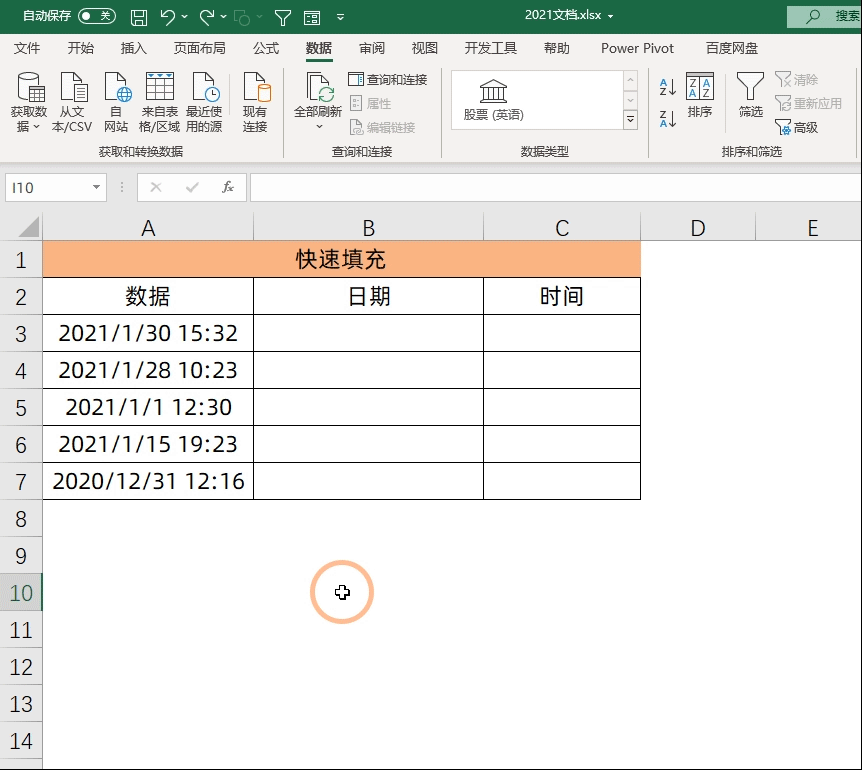Image resolution: width=862 pixels, height=770 pixels.
Task: Open the 获取数据 dropdown button
Action: pyautogui.click(x=29, y=102)
